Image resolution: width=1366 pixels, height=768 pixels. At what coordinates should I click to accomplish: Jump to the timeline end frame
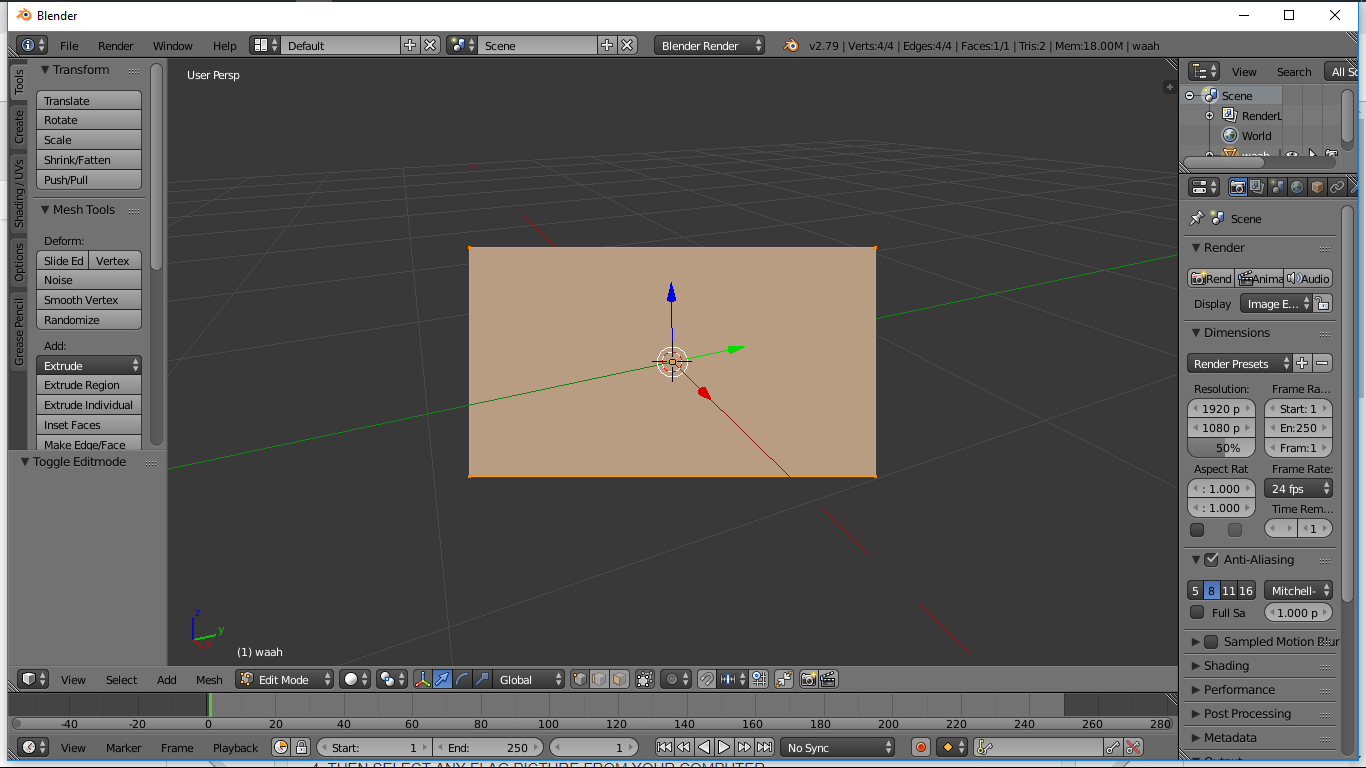tap(764, 747)
